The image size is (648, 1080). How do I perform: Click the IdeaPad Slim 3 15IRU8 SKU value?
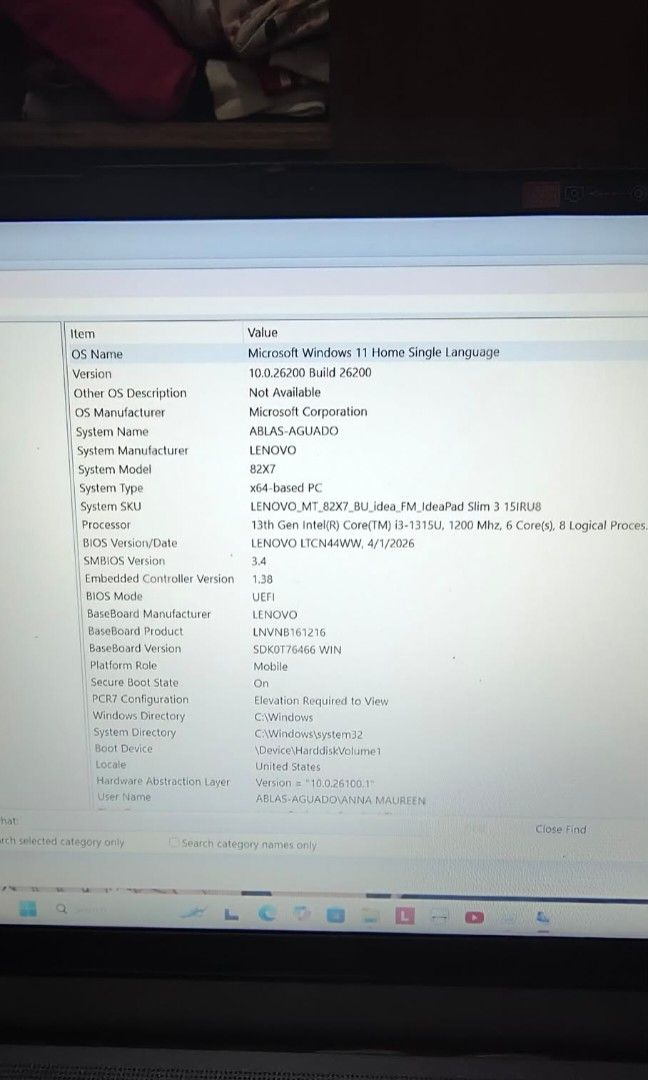pyautogui.click(x=397, y=506)
